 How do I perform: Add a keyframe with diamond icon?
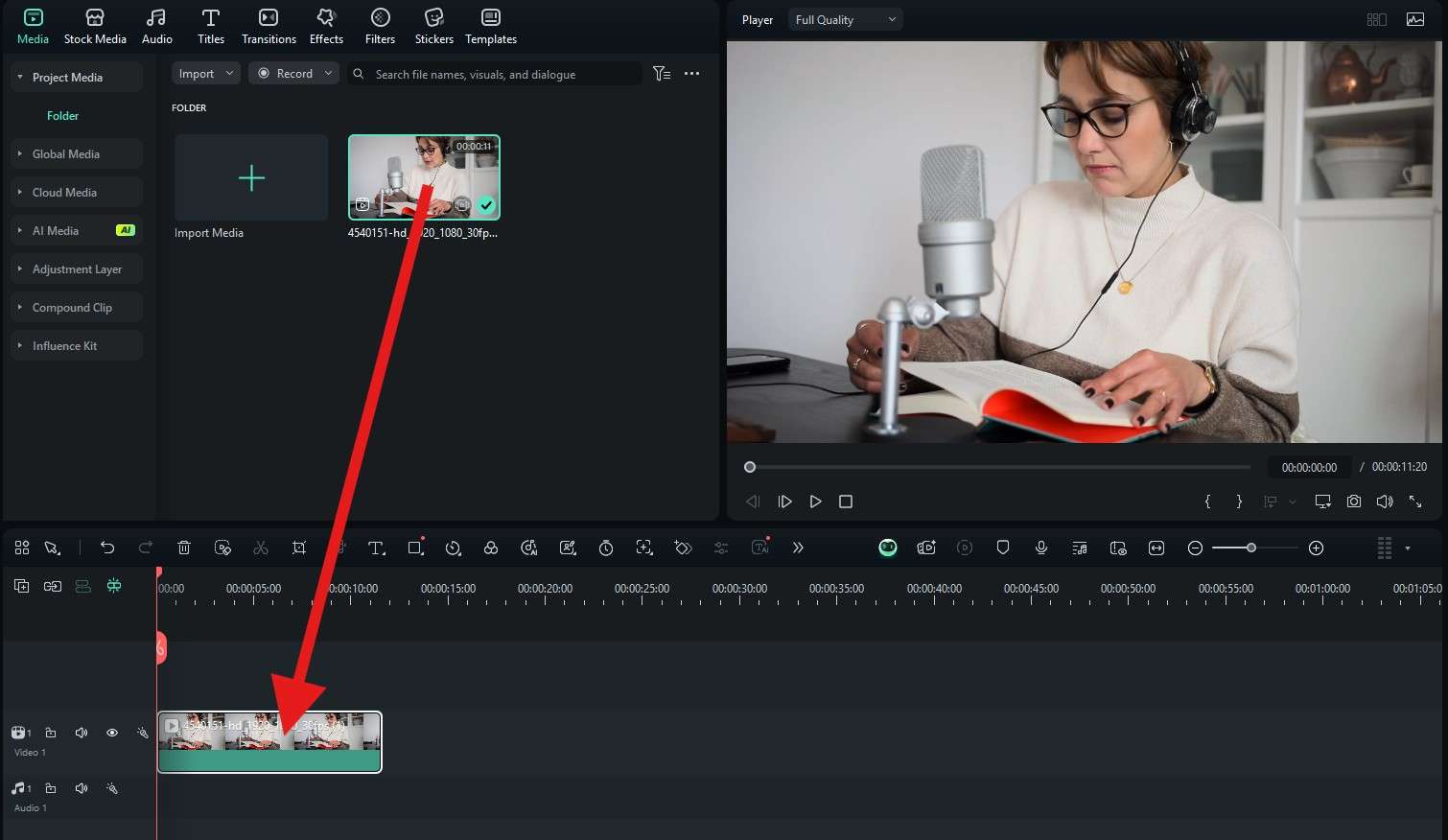click(683, 548)
